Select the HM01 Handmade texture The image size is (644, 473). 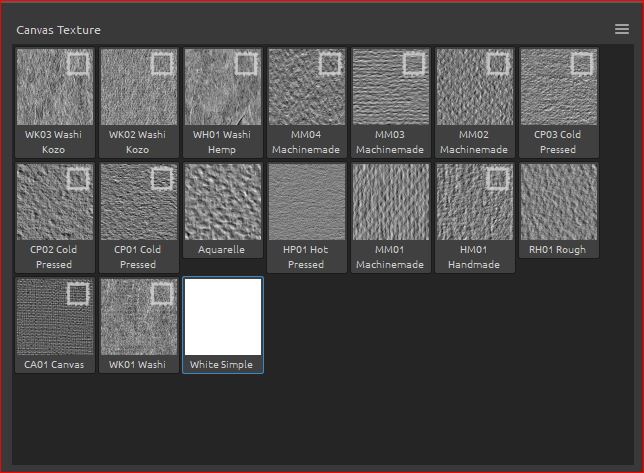pyautogui.click(x=475, y=210)
